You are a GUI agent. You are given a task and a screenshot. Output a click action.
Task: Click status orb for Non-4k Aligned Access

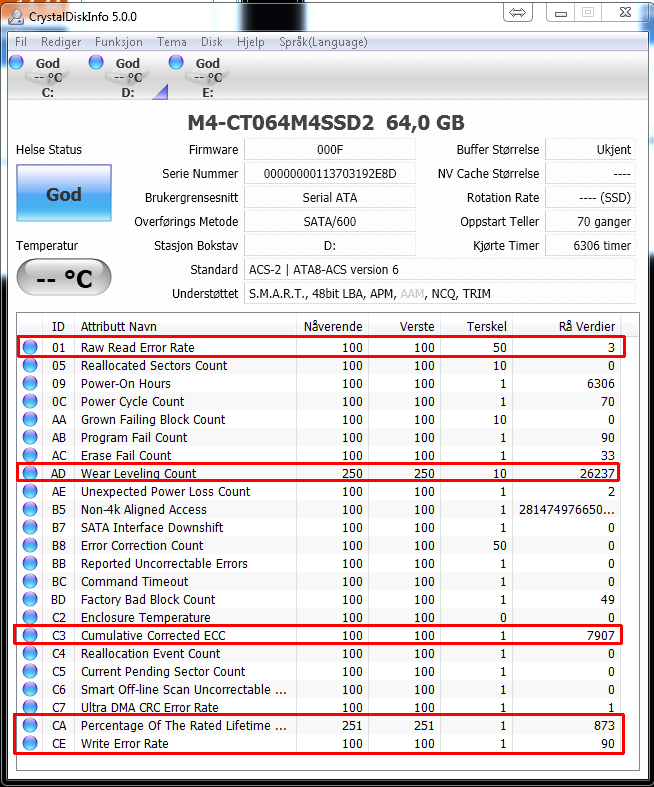30,509
